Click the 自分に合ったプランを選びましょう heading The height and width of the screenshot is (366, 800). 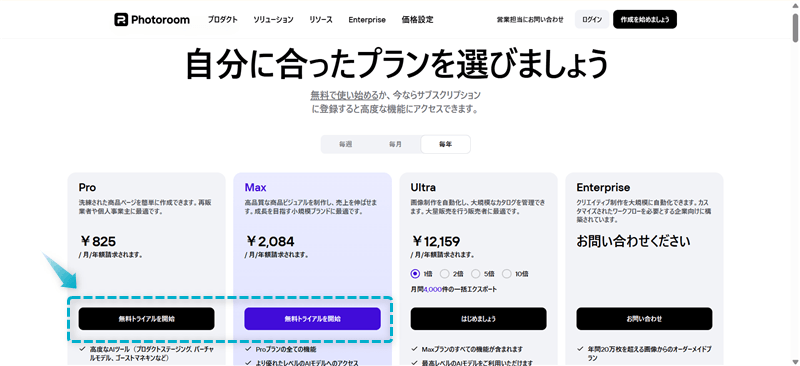pyautogui.click(x=397, y=64)
